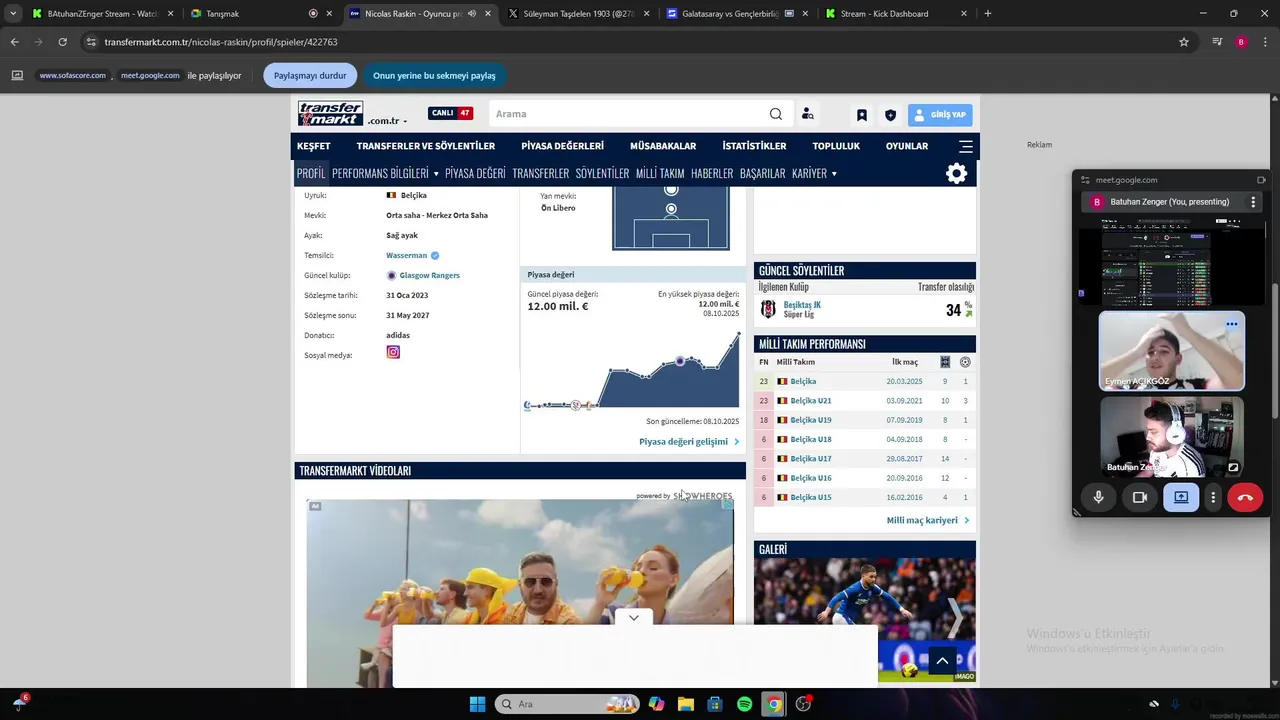Open the Piyasa değeri gelişimi link
This screenshot has height=720, width=1280.
click(689, 441)
